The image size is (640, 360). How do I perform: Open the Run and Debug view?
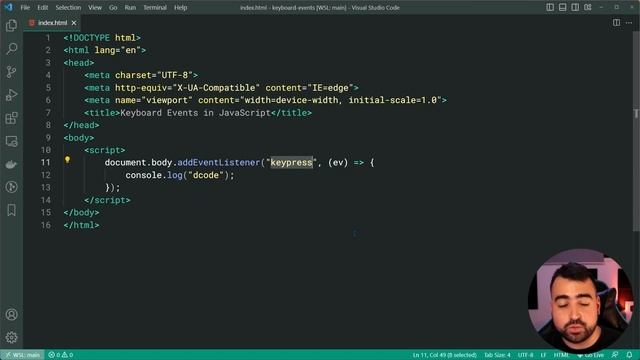pos(11,95)
